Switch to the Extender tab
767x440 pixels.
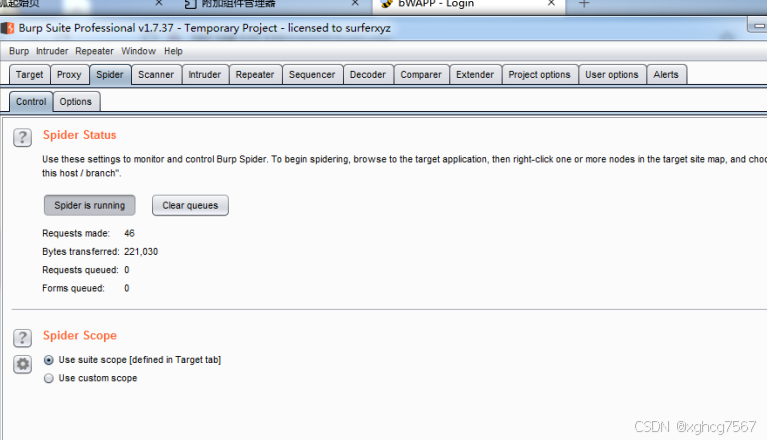[x=475, y=75]
